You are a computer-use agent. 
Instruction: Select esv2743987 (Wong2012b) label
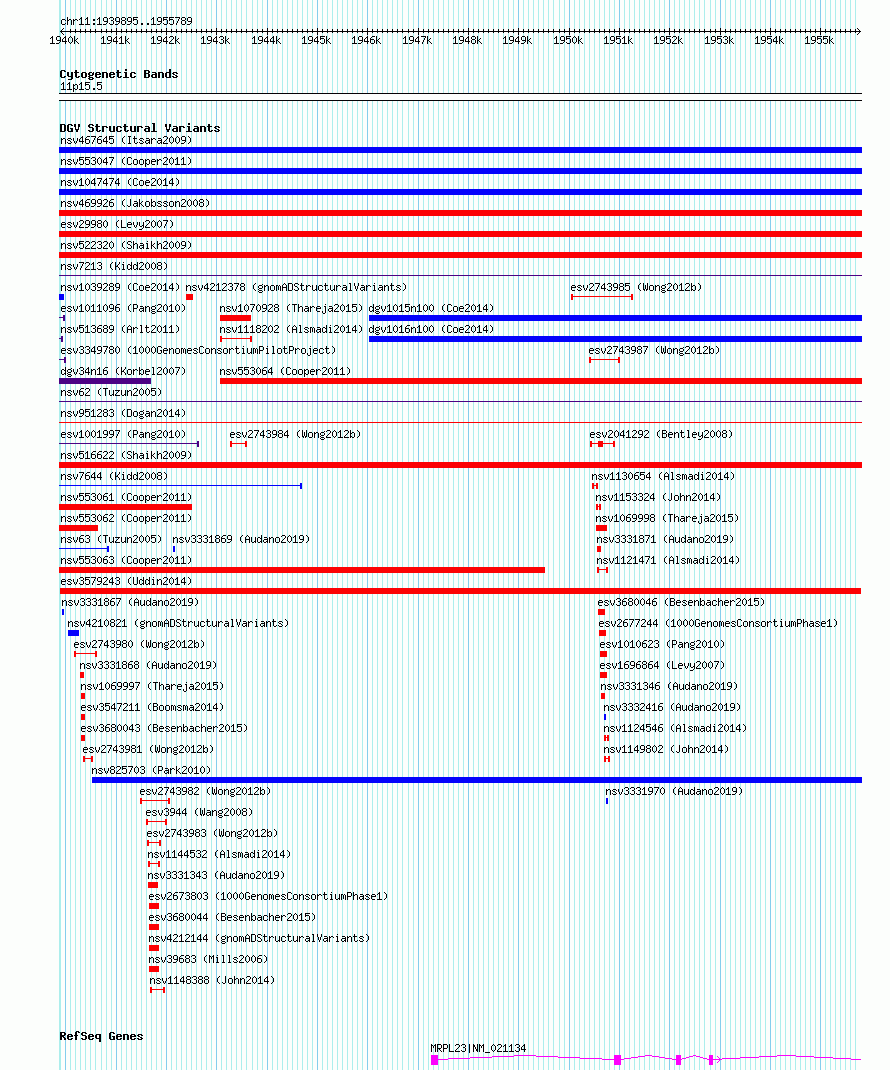(x=654, y=350)
